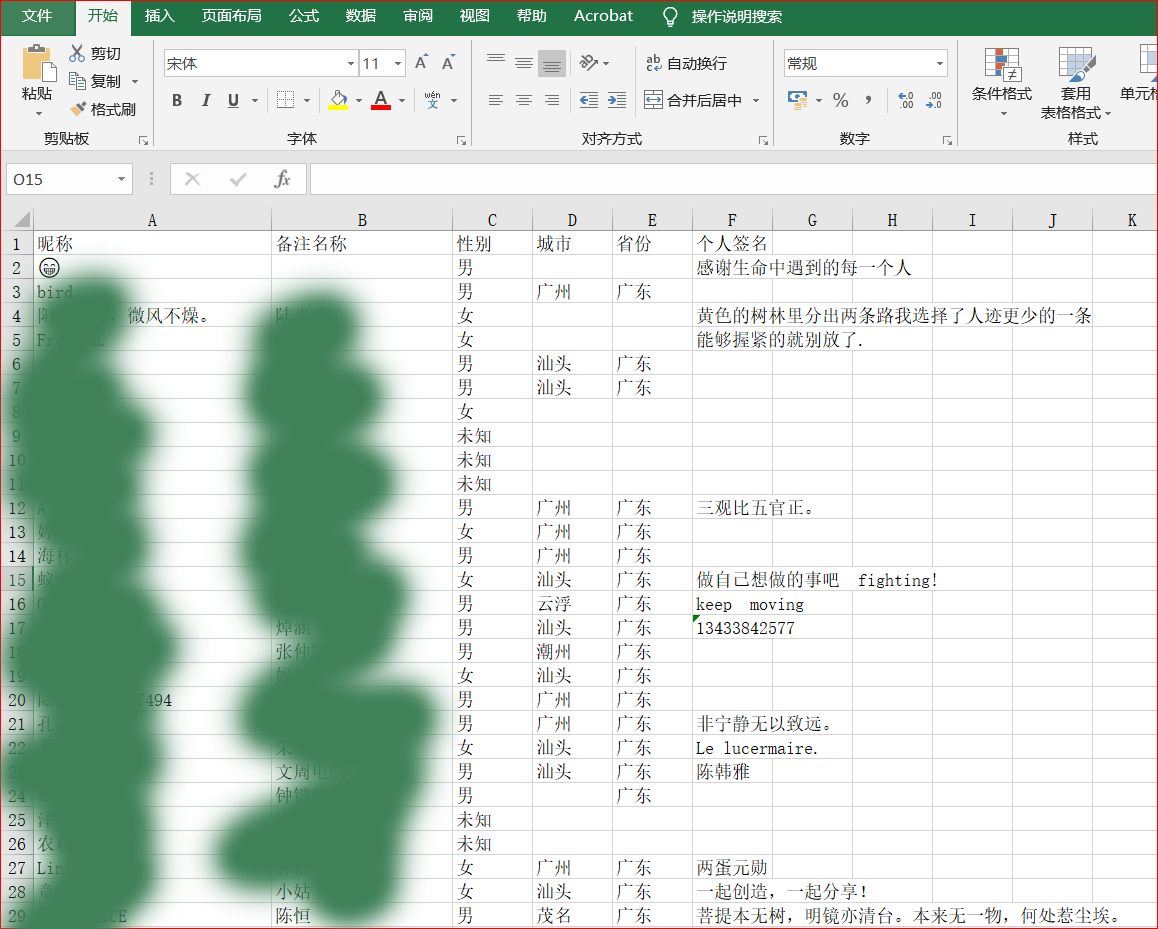
Task: Apply cell borders icon
Action: (285, 100)
